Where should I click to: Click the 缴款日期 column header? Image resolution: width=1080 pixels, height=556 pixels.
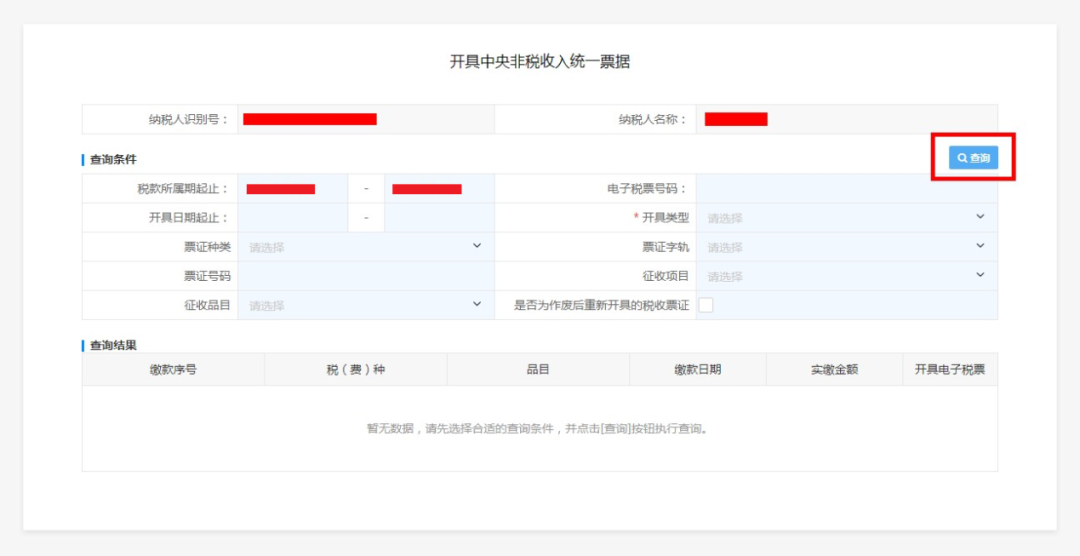click(697, 369)
